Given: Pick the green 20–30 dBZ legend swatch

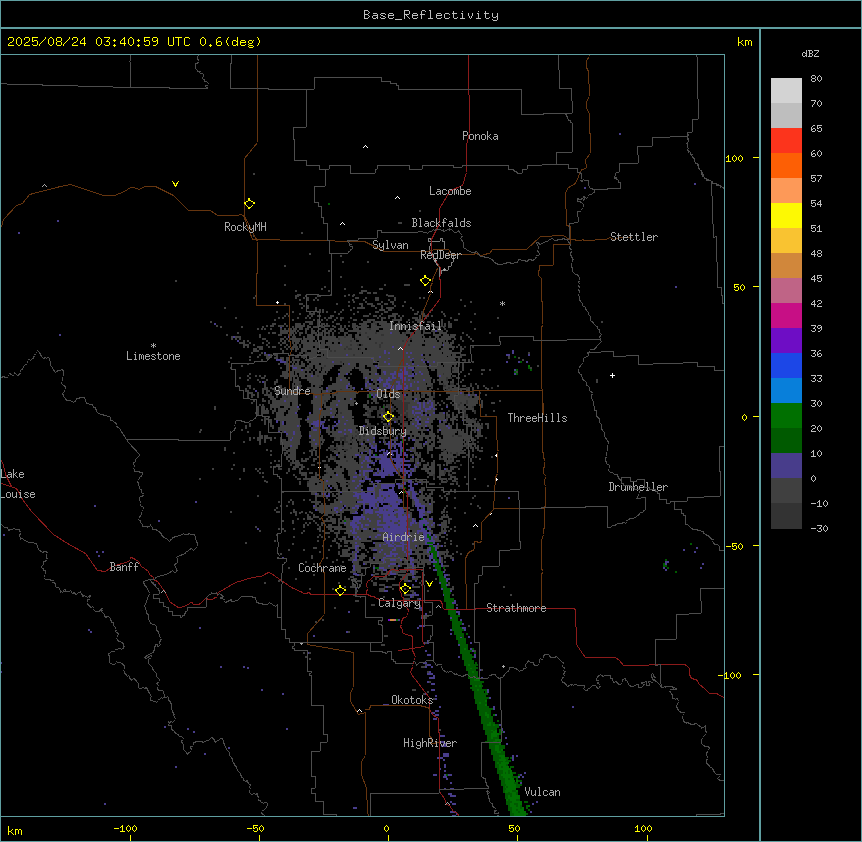Looking at the screenshot, I should point(786,416).
